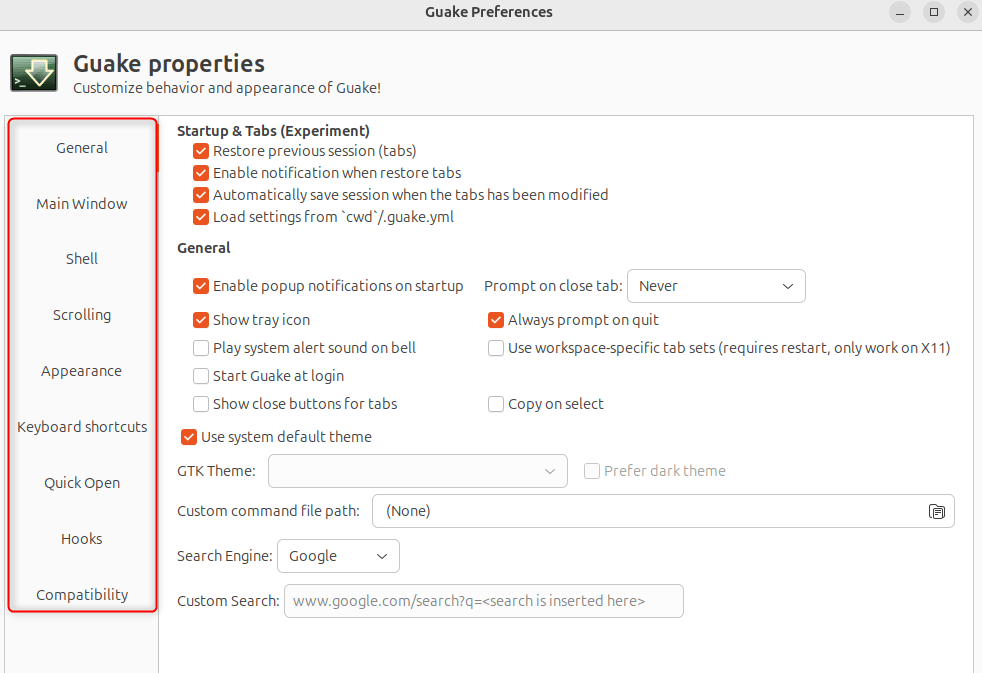The height and width of the screenshot is (673, 982).
Task: Open the Quick Open tab
Action: tap(82, 483)
